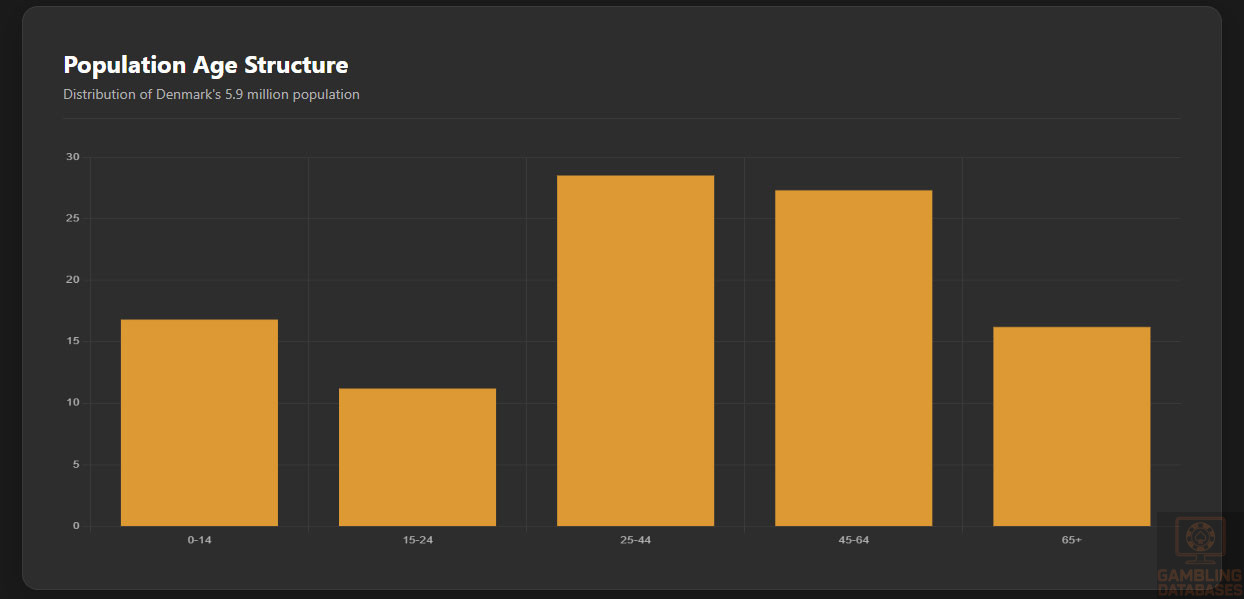
Task: Select the 65+ x-axis label
Action: click(x=1071, y=540)
